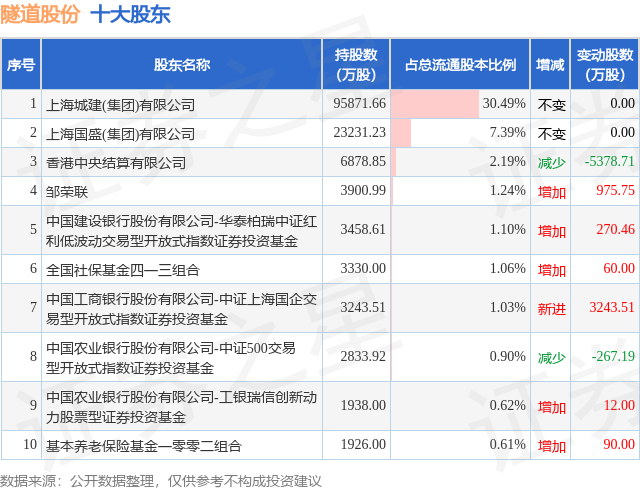Image resolution: width=640 pixels, height=490 pixels.
Task: Click holdings value 23231.23
Action: 359,132
